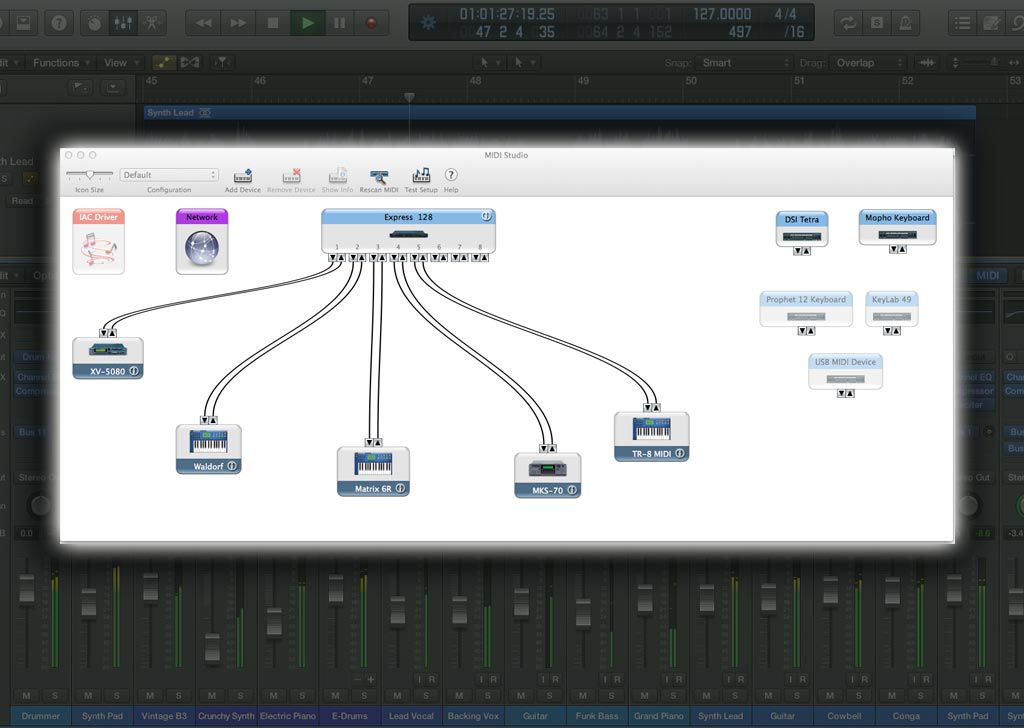Mute the Drummer channel strip
This screenshot has width=1024, height=728.
click(x=27, y=695)
